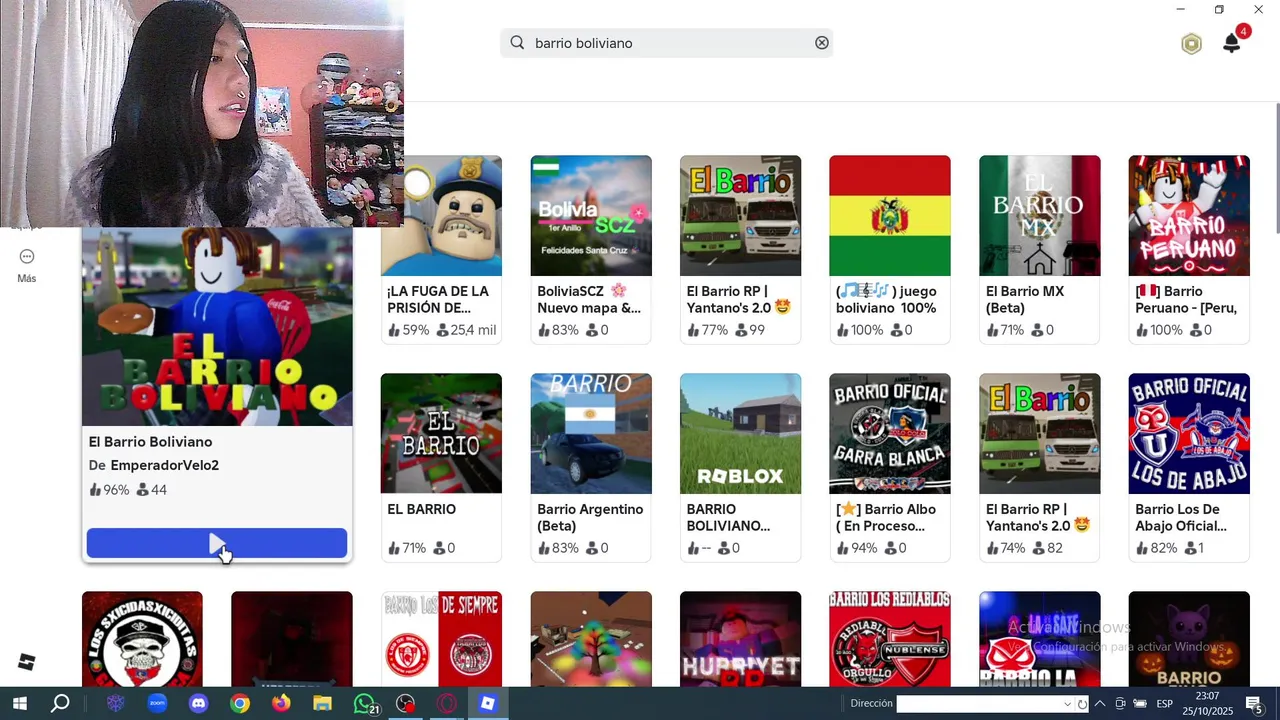Open the Barrio Los De Siempre thumbnail
The width and height of the screenshot is (1280, 720).
click(441, 639)
